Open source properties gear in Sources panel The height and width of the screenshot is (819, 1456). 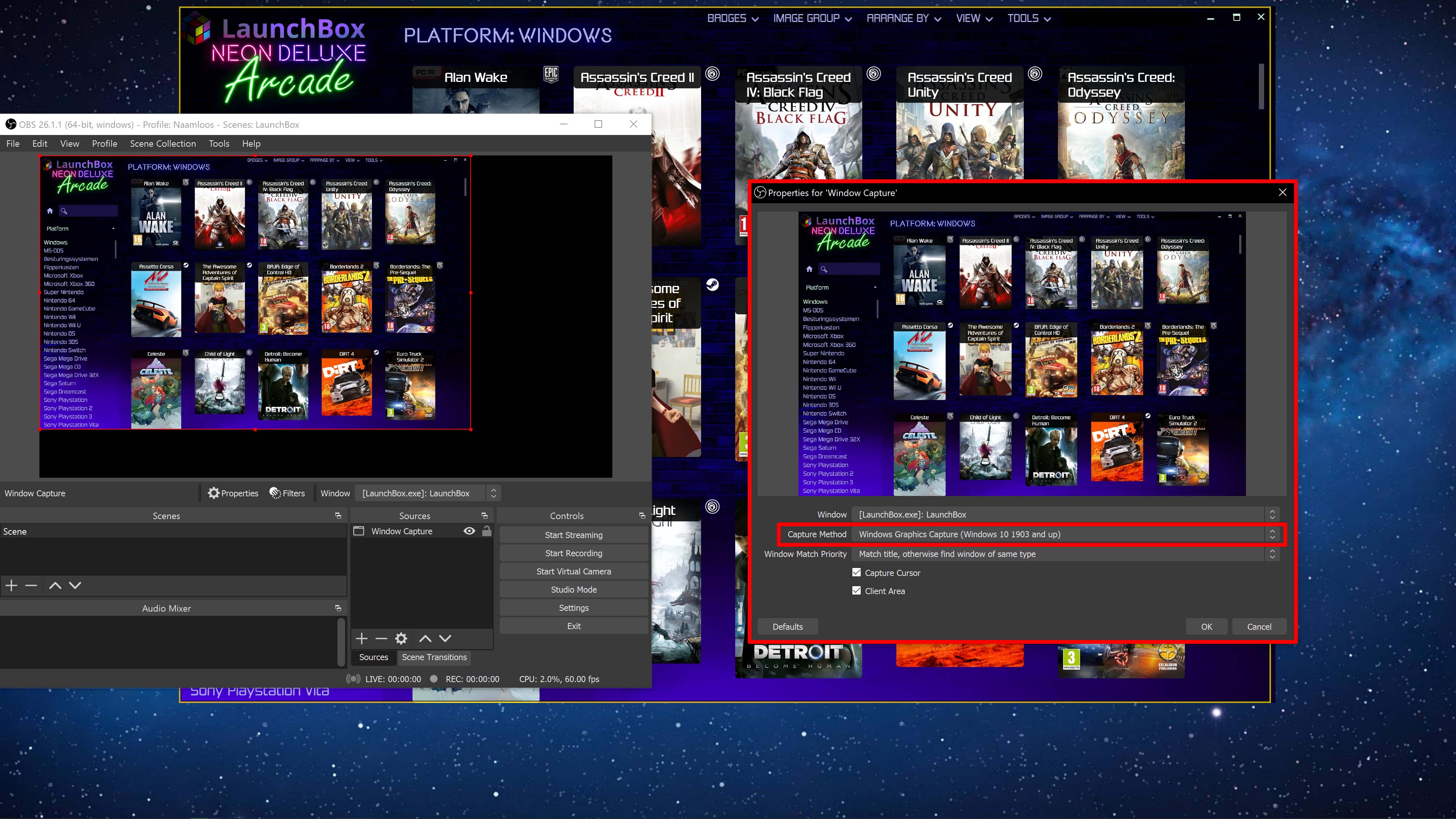(x=401, y=639)
